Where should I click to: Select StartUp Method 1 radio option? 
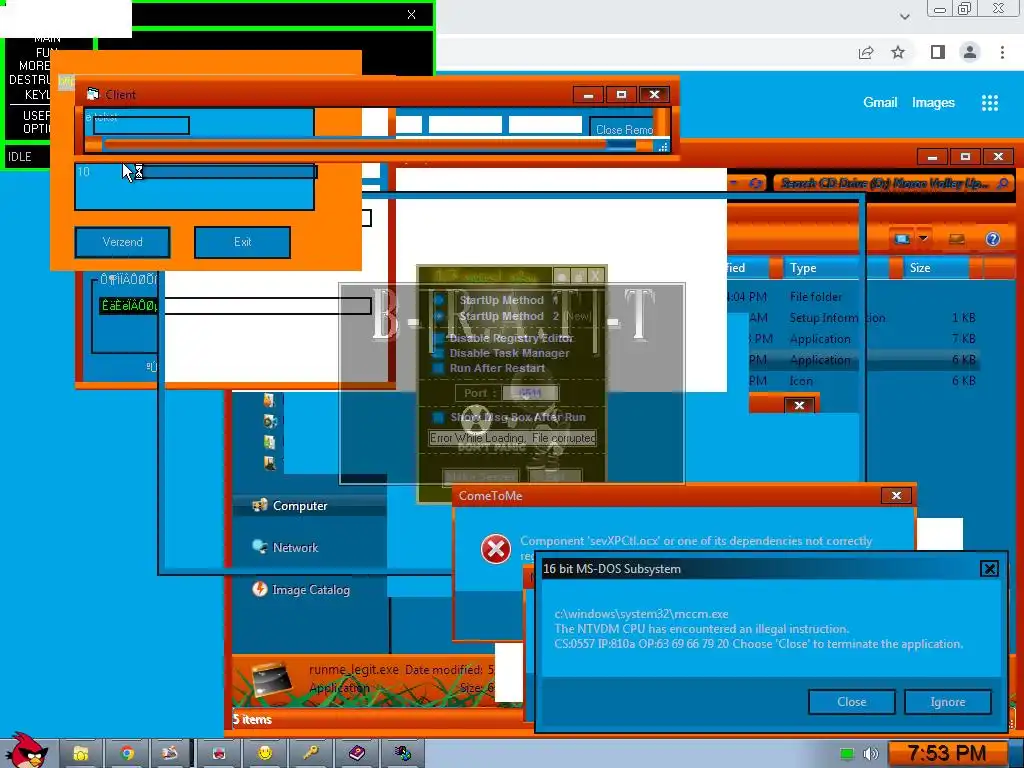(439, 300)
